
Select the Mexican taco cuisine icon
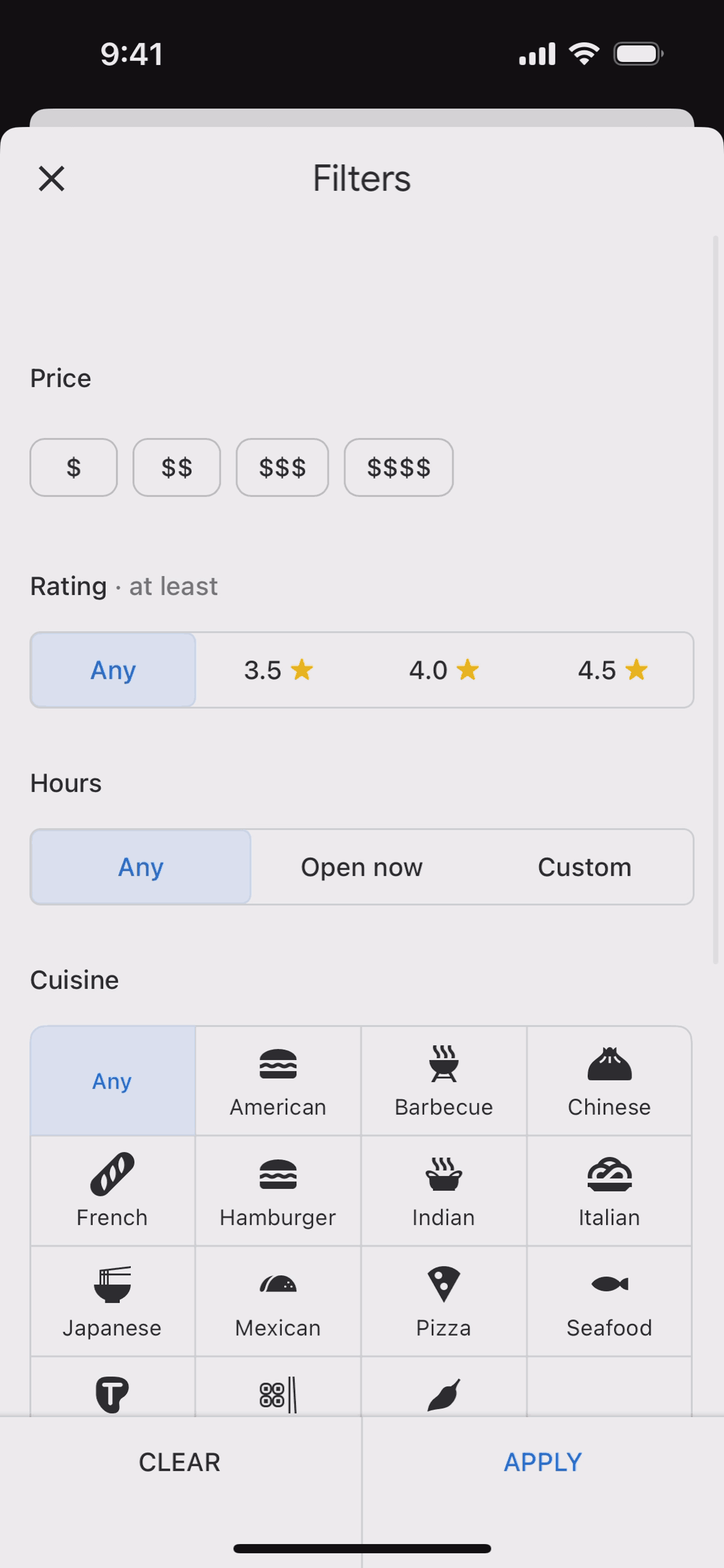278,1284
